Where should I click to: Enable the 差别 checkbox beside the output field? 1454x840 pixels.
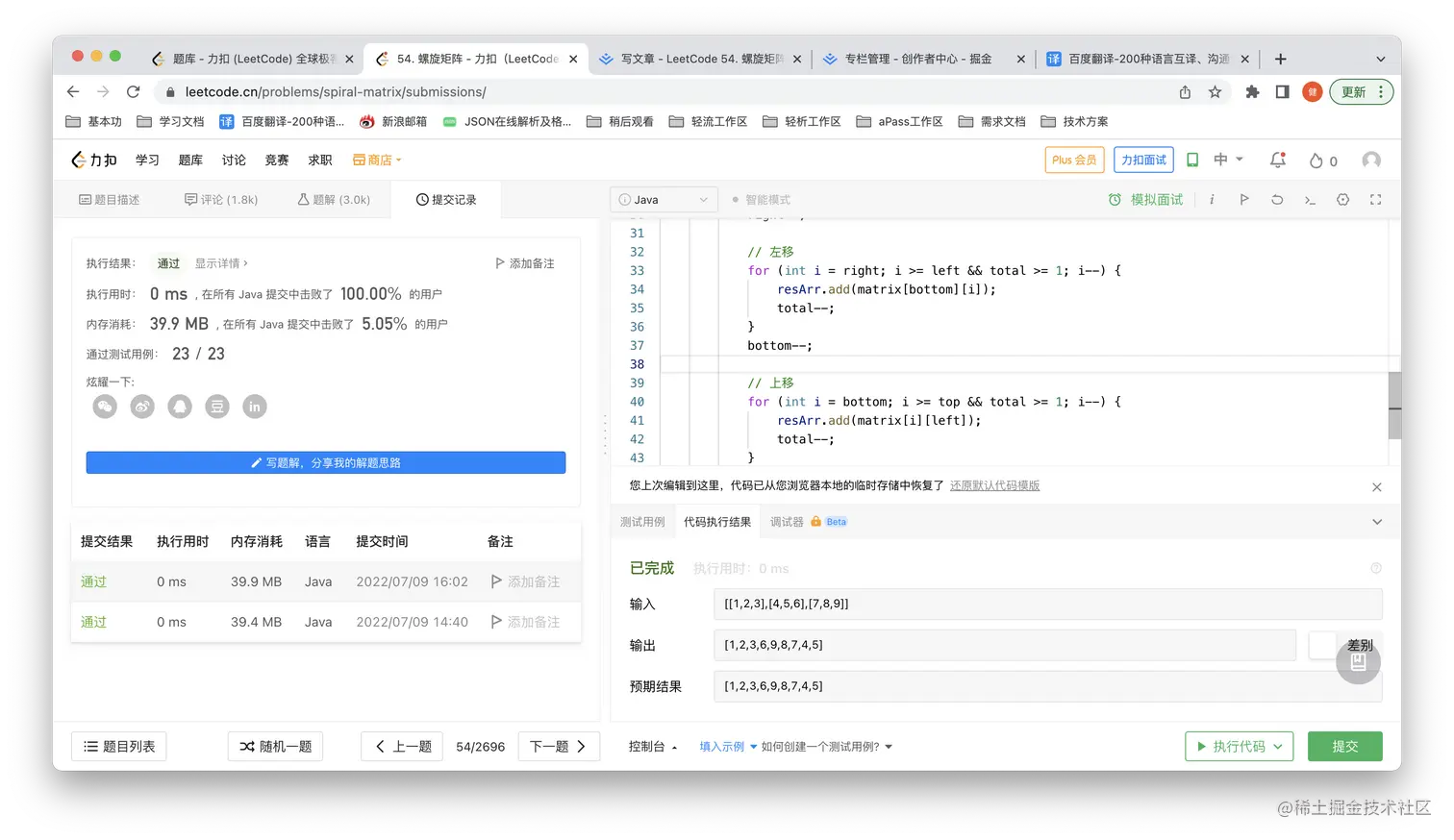(x=1322, y=645)
